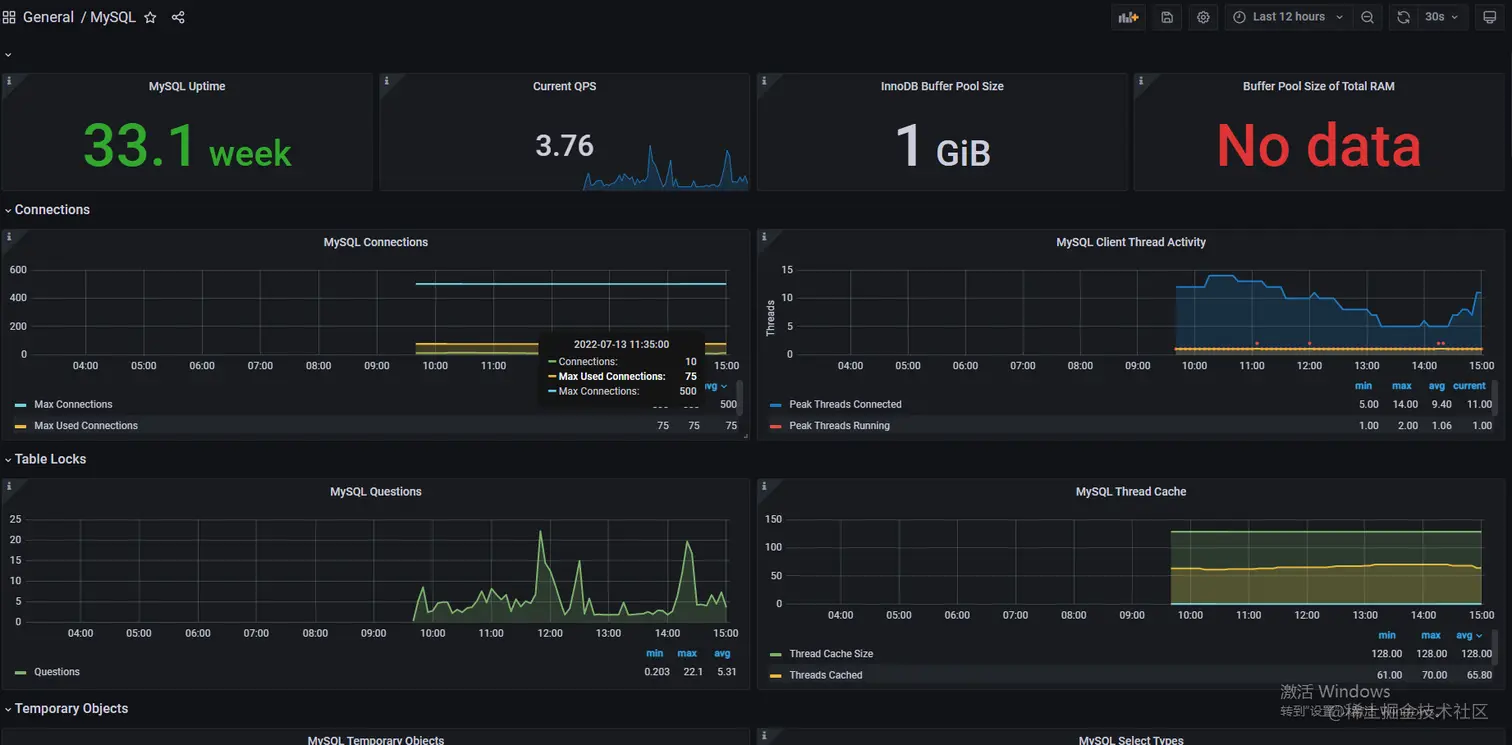Screen dimensions: 1512x745
Task: Share the dashboard via share icon
Action: click(178, 17)
